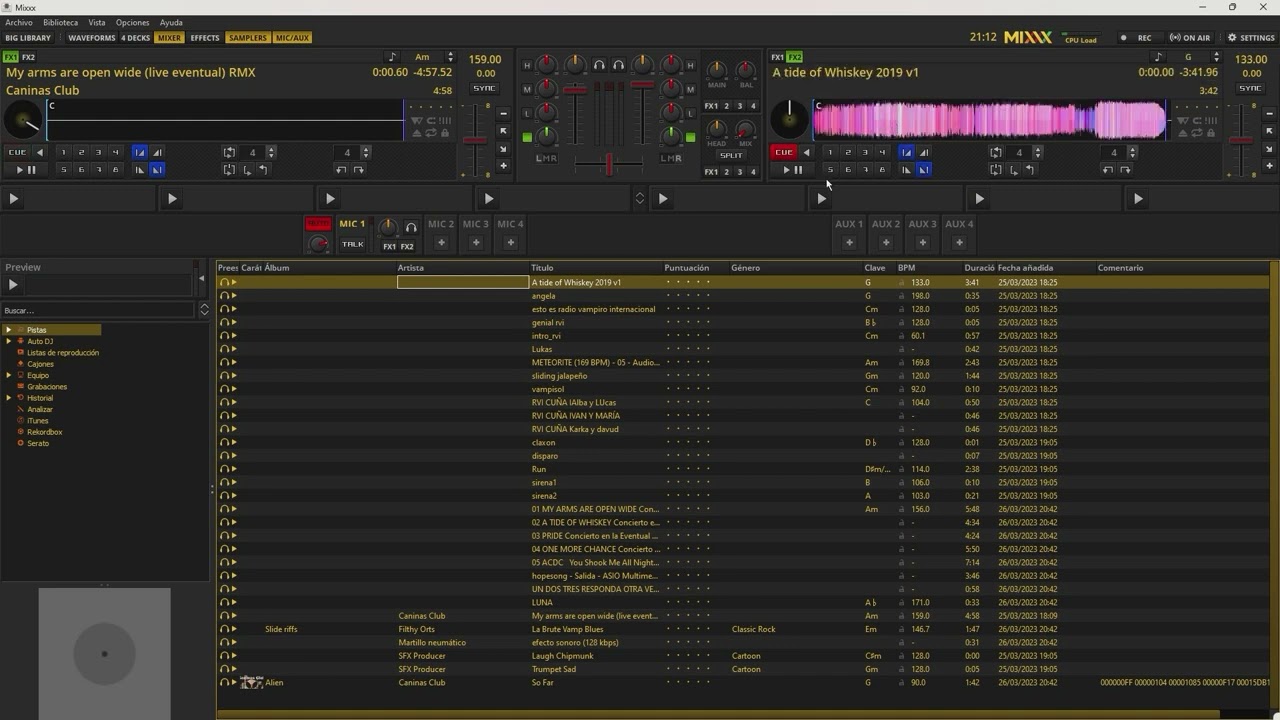
Task: Toggle play/pause on the left deck
Action: (25, 170)
